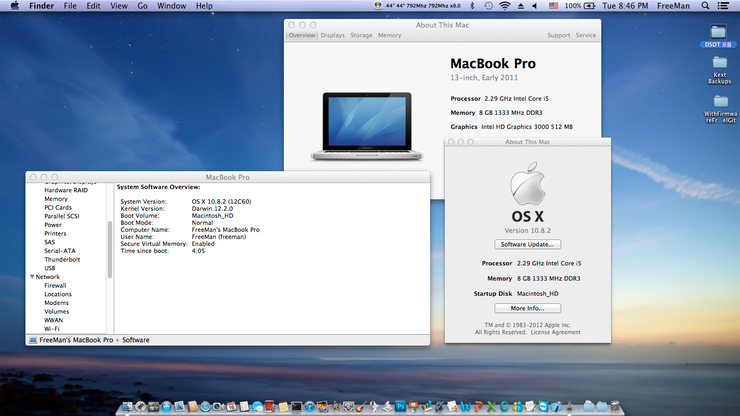Launch Terminal from the Dock

pyautogui.click(x=296, y=406)
